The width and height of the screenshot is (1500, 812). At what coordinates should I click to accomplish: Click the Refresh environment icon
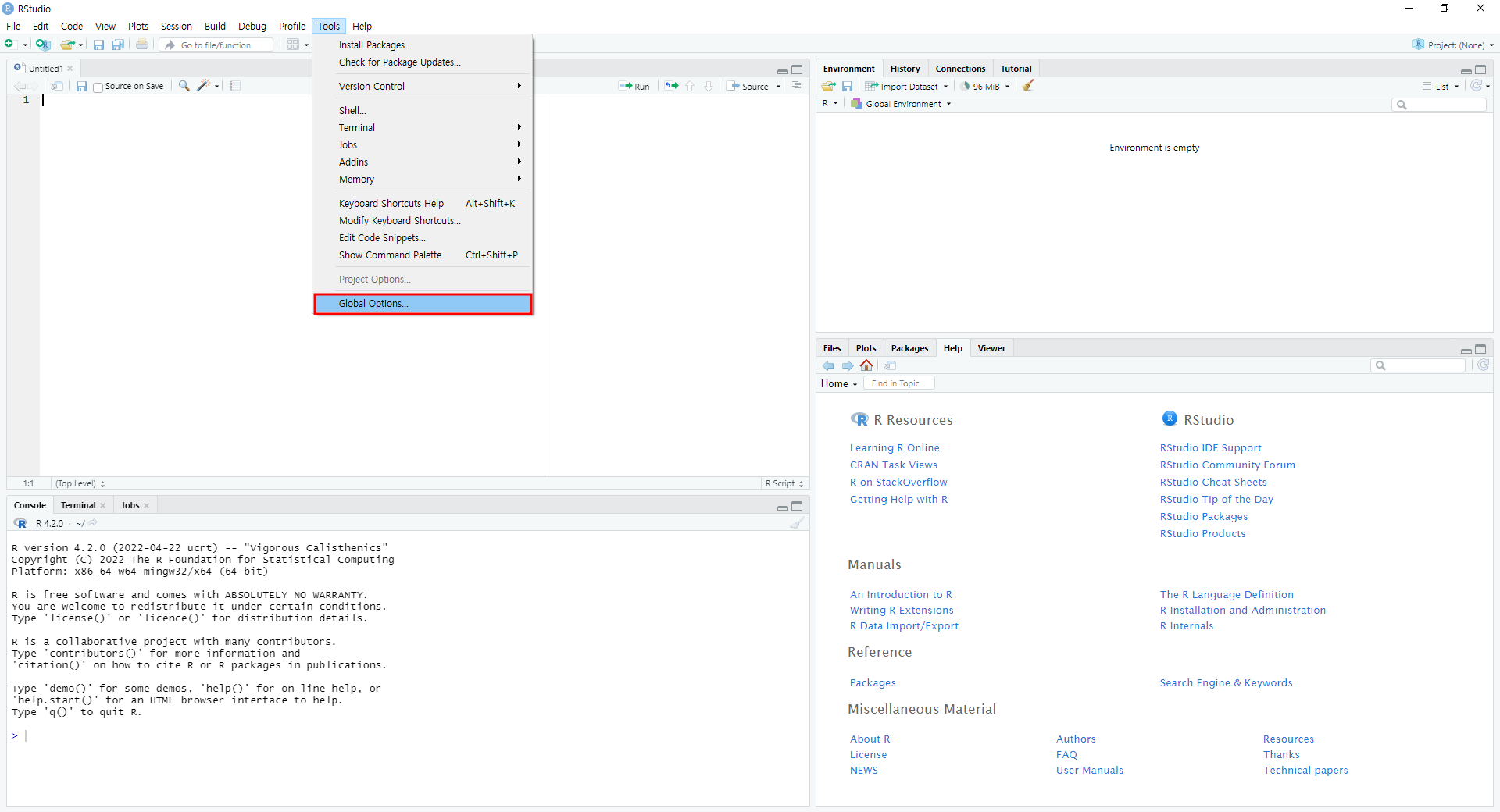1476,86
